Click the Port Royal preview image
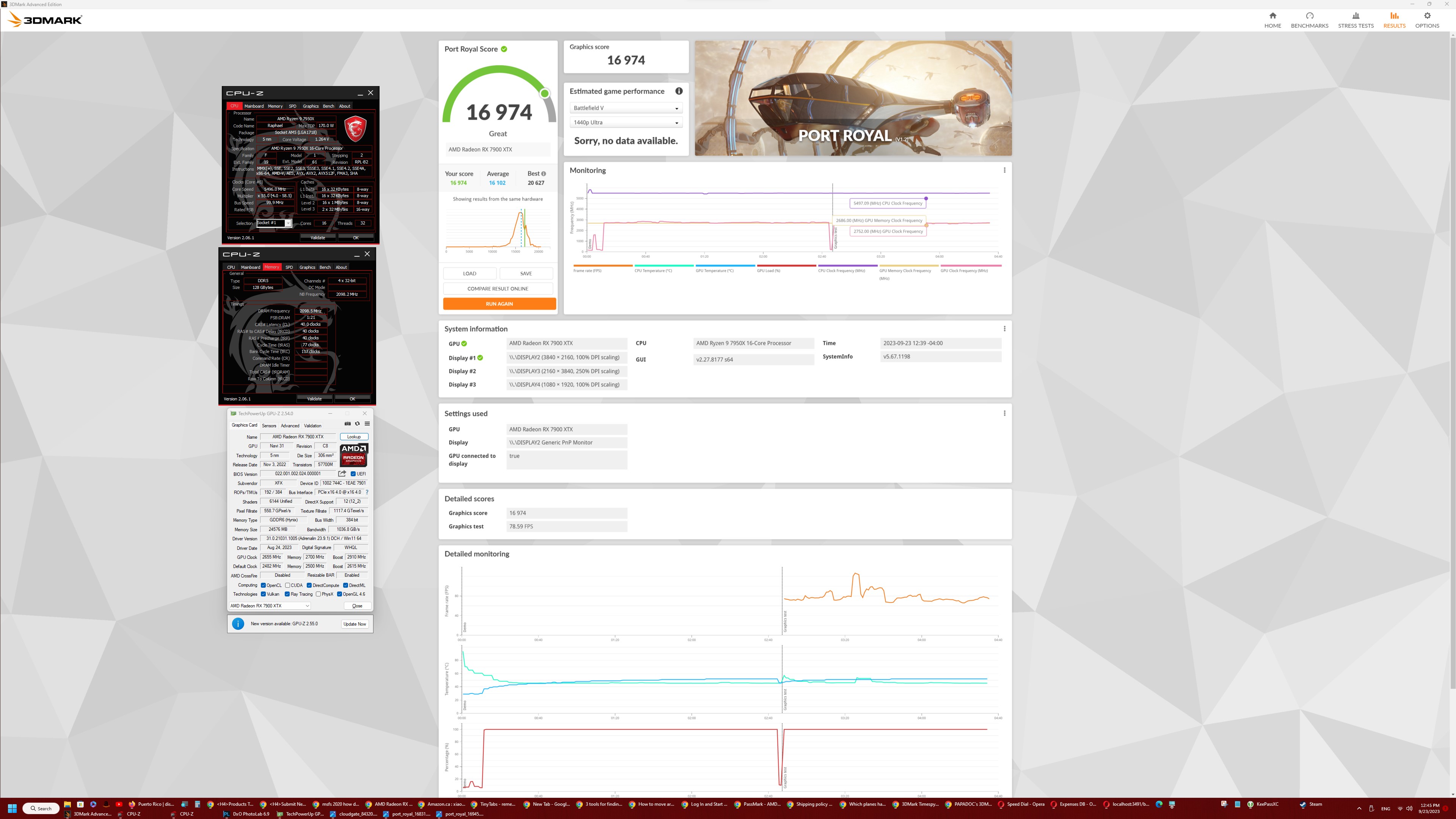 click(853, 98)
